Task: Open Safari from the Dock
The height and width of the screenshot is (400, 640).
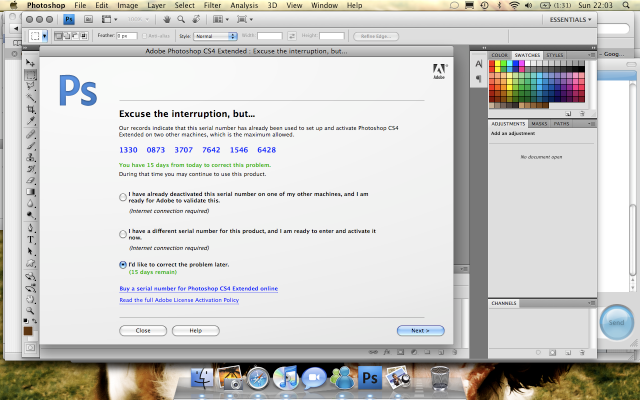Action: [x=258, y=378]
